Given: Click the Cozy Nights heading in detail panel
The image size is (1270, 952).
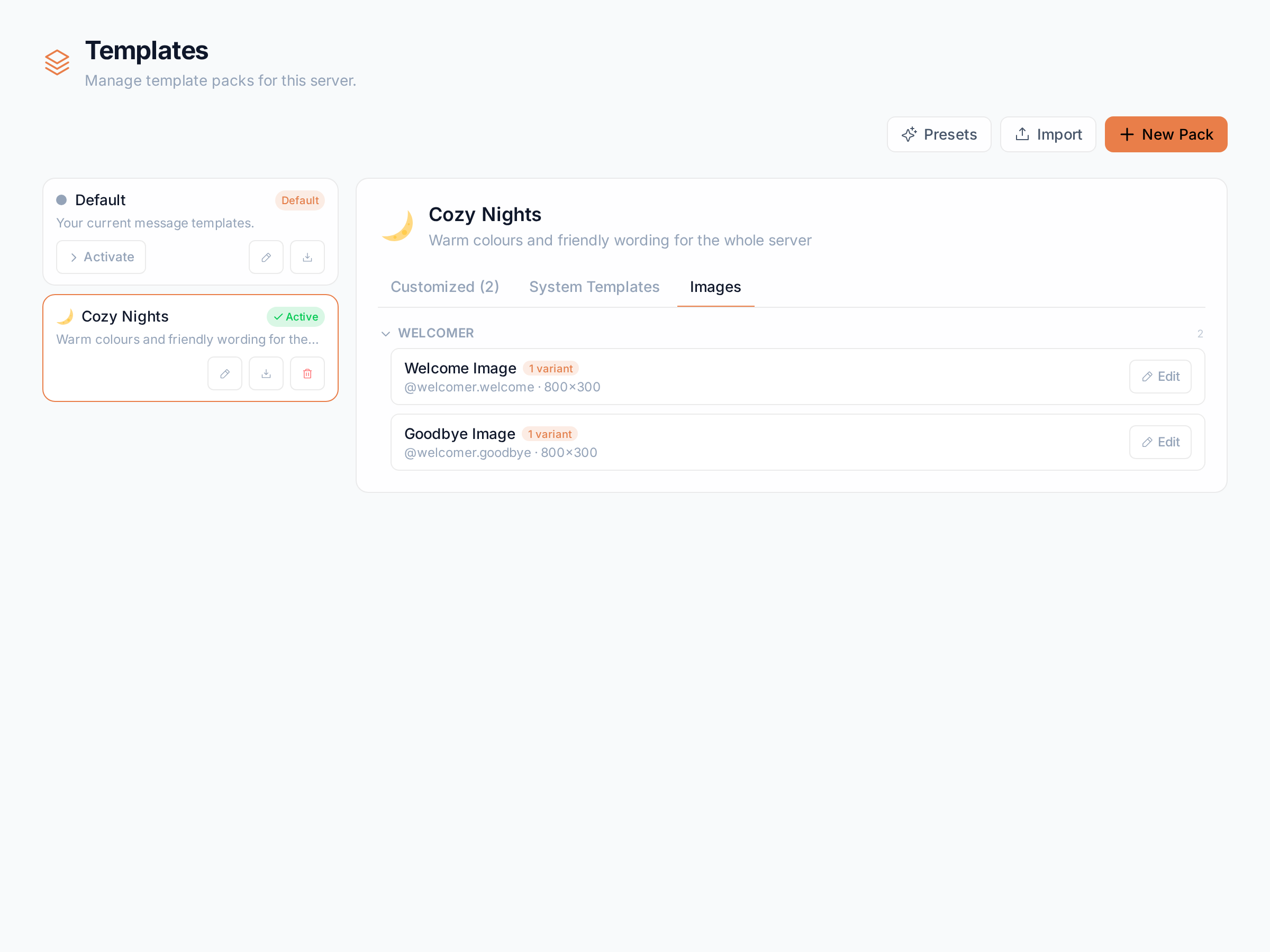Looking at the screenshot, I should pyautogui.click(x=485, y=215).
